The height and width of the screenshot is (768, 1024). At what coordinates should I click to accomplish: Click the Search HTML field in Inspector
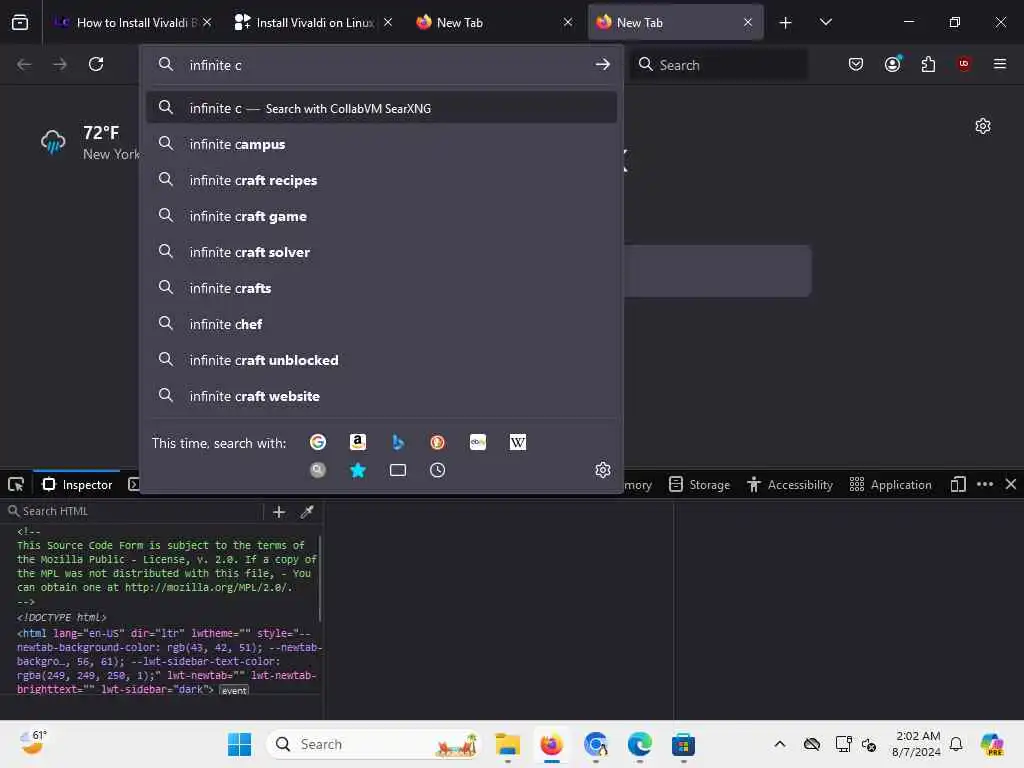point(134,511)
